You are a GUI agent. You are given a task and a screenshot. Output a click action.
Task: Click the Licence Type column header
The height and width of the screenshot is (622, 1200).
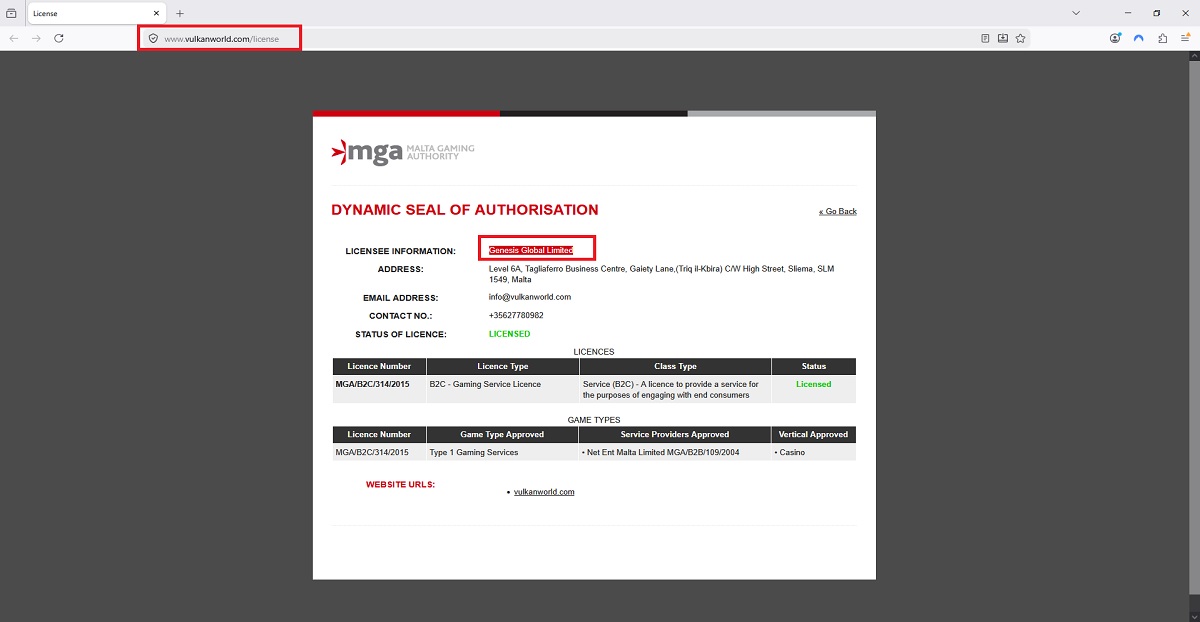click(x=503, y=366)
